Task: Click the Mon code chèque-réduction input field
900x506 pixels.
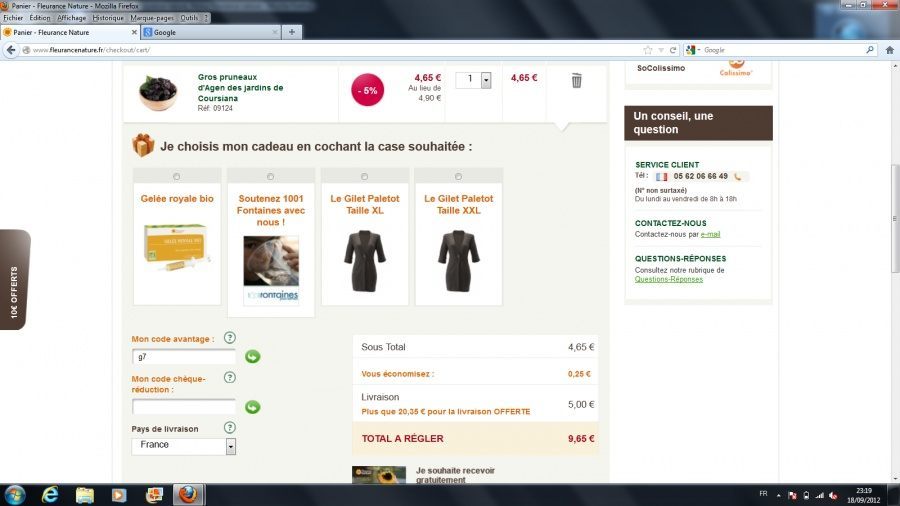Action: [x=184, y=407]
